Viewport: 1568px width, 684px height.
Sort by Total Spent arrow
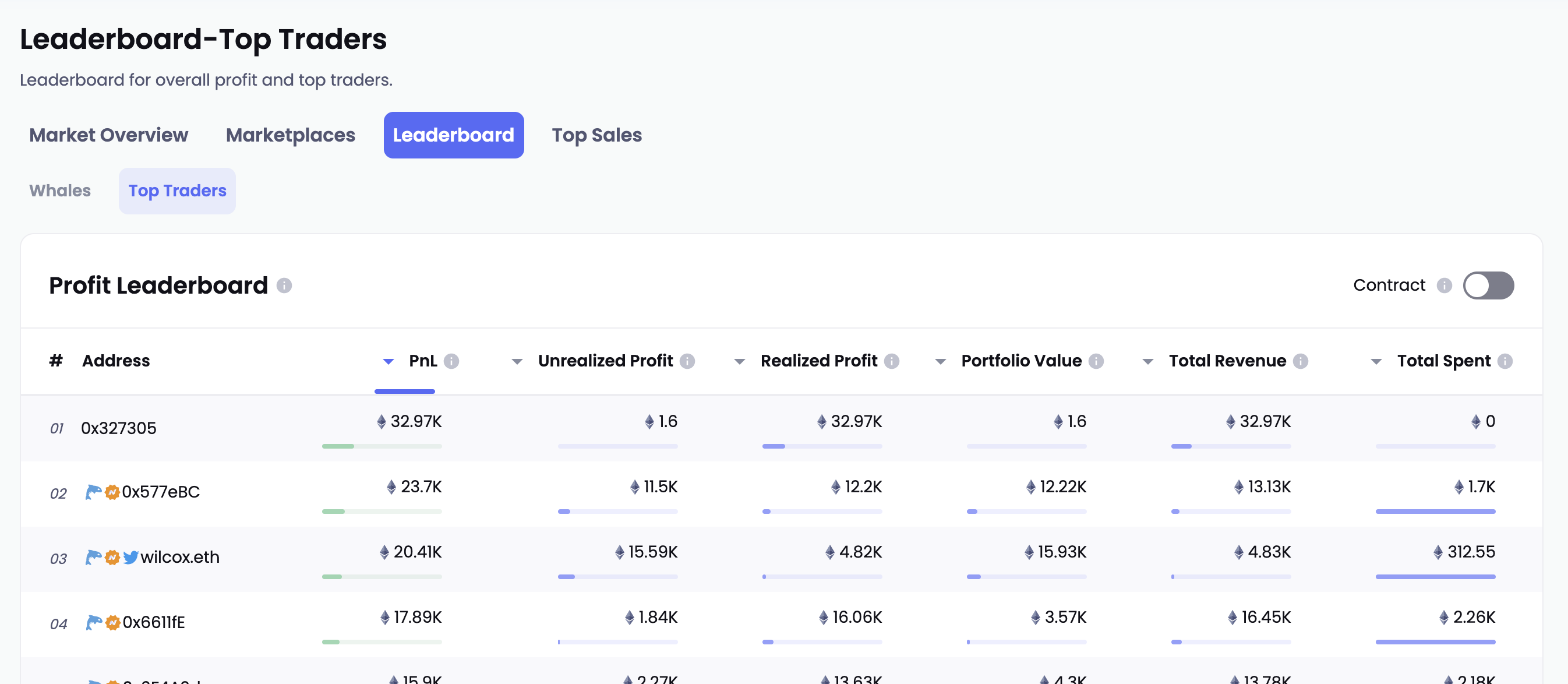1376,362
